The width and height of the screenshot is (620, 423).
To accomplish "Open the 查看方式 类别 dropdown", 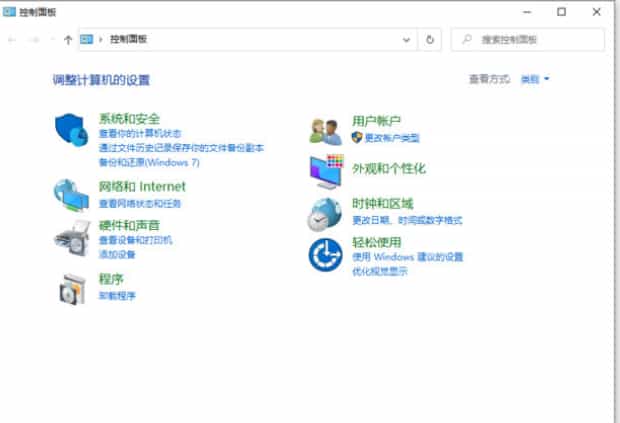I will pyautogui.click(x=535, y=78).
